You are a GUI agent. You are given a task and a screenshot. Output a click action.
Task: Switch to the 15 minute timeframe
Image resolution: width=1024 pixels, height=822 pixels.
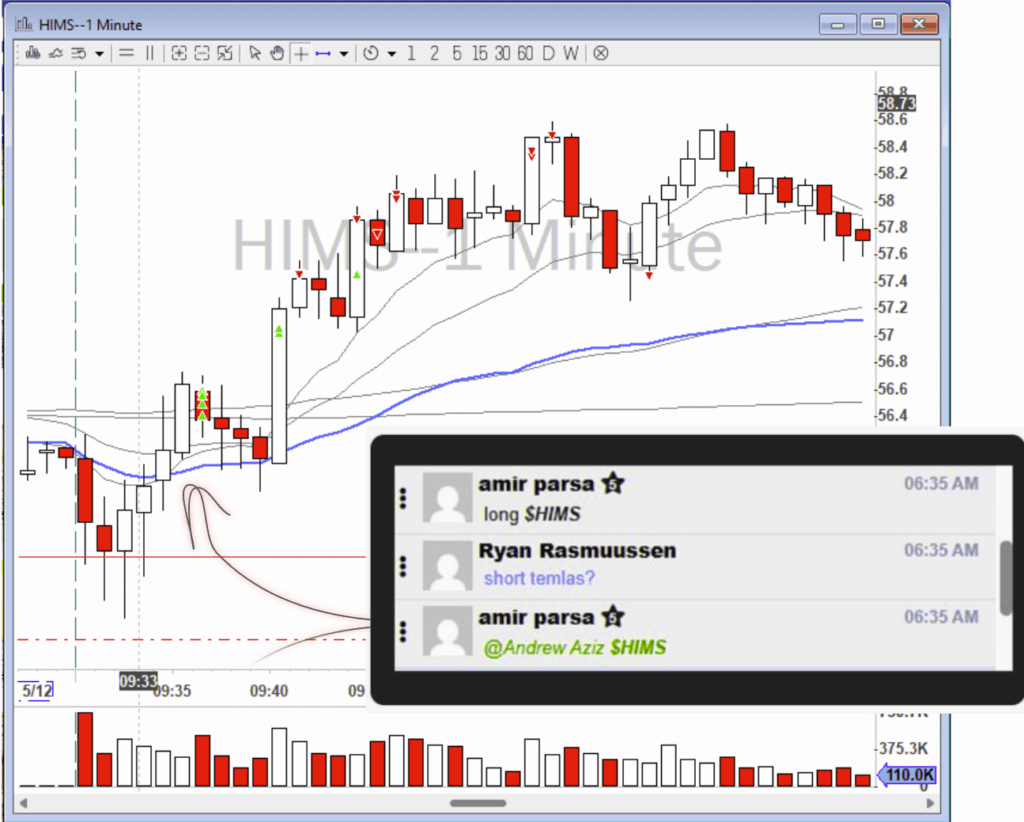(x=480, y=53)
